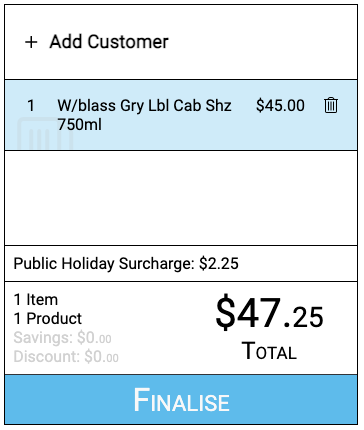Click the plus icon beside Add Customer
This screenshot has width=364, height=430.
click(x=31, y=42)
